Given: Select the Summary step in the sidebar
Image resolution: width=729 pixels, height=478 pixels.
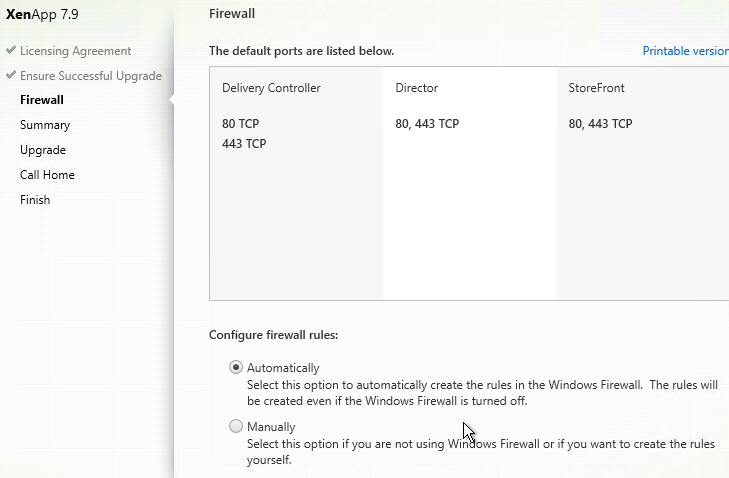Looking at the screenshot, I should [45, 125].
